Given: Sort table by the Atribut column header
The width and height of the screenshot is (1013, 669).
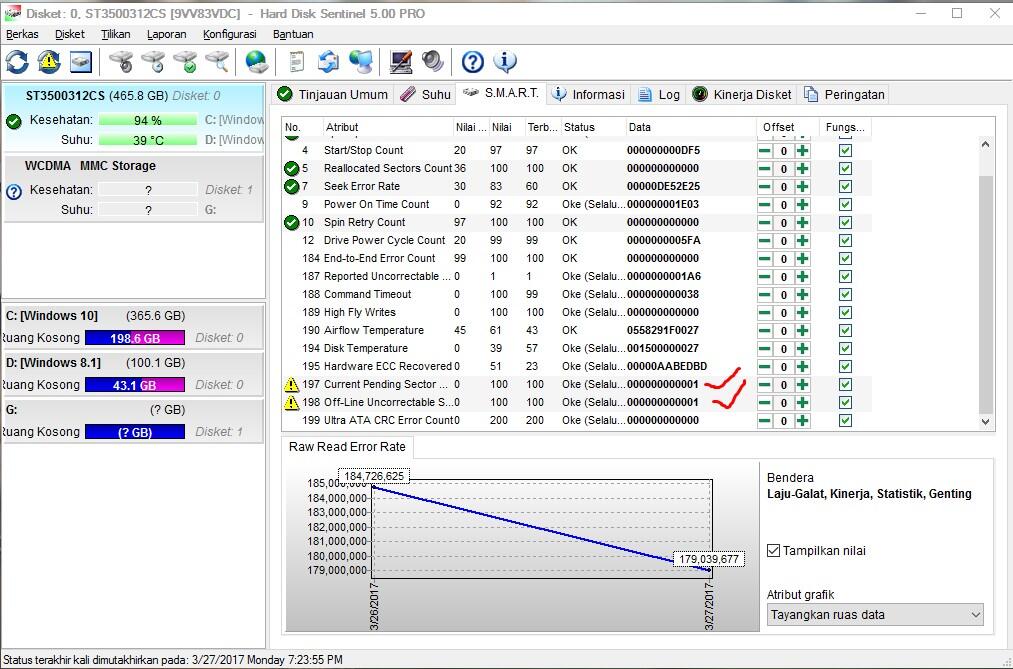Looking at the screenshot, I should tap(388, 127).
